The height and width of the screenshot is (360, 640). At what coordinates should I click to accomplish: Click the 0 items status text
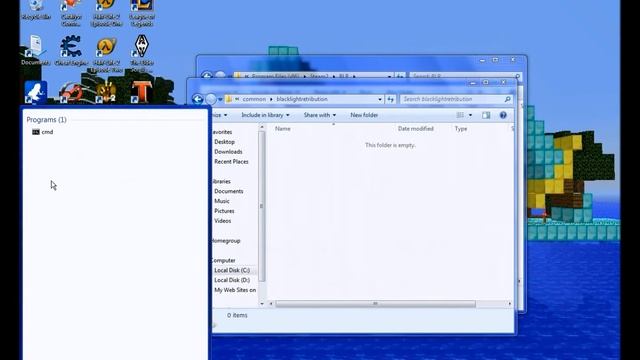237,315
